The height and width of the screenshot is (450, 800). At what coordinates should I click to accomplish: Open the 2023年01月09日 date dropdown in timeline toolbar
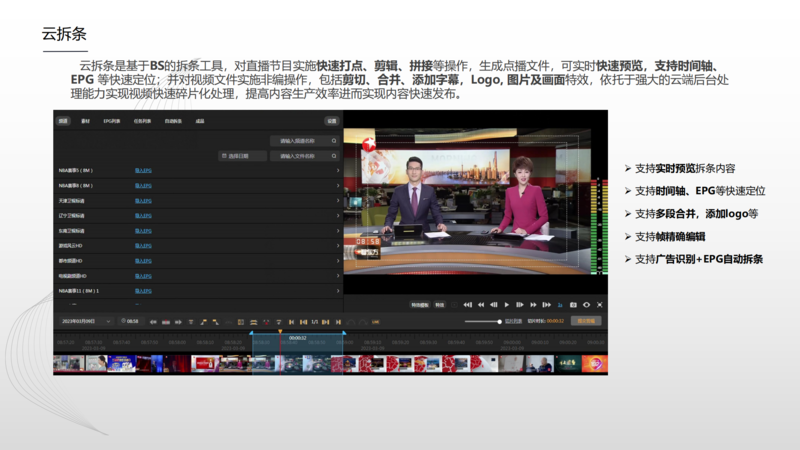(83, 321)
